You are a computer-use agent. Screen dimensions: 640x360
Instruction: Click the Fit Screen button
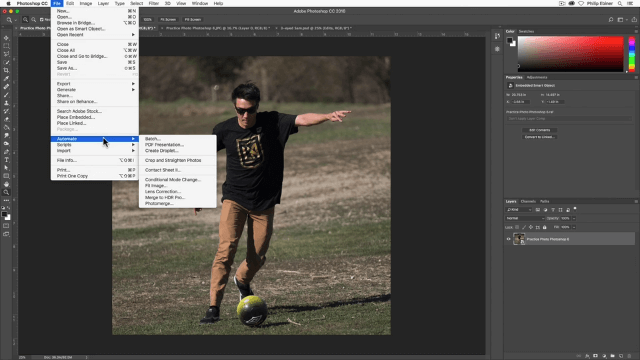pos(168,20)
